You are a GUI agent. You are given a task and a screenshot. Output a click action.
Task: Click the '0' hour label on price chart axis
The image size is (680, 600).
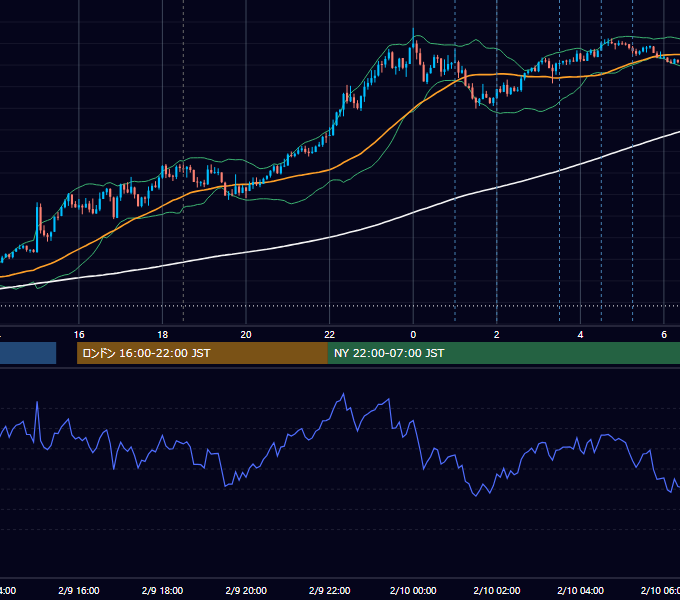[413, 335]
